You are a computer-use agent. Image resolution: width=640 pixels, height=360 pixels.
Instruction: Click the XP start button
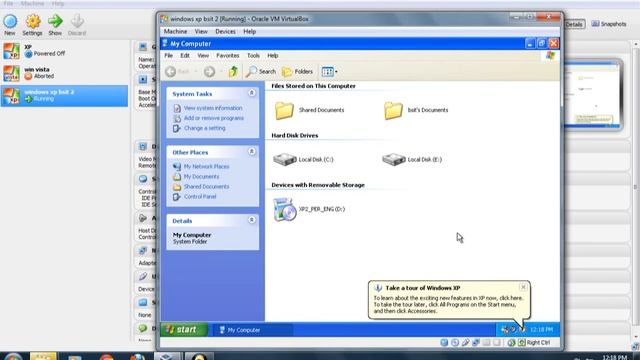[184, 329]
